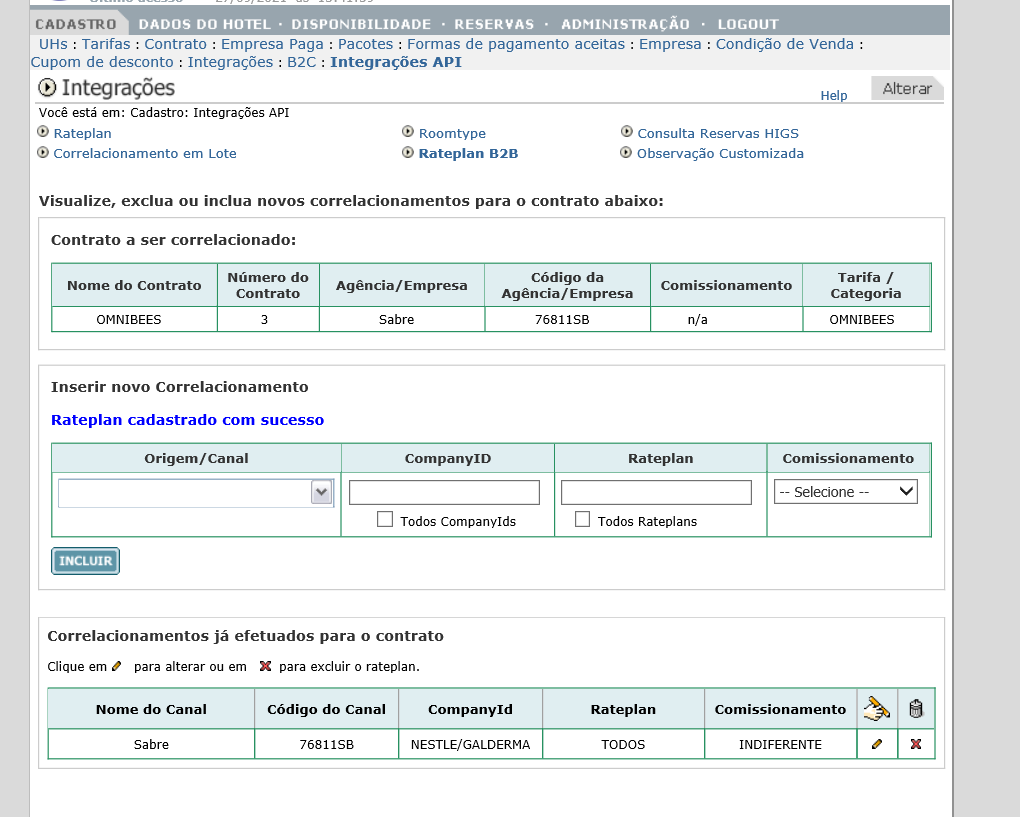Check the Todos CompanyIds checkbox

click(385, 519)
